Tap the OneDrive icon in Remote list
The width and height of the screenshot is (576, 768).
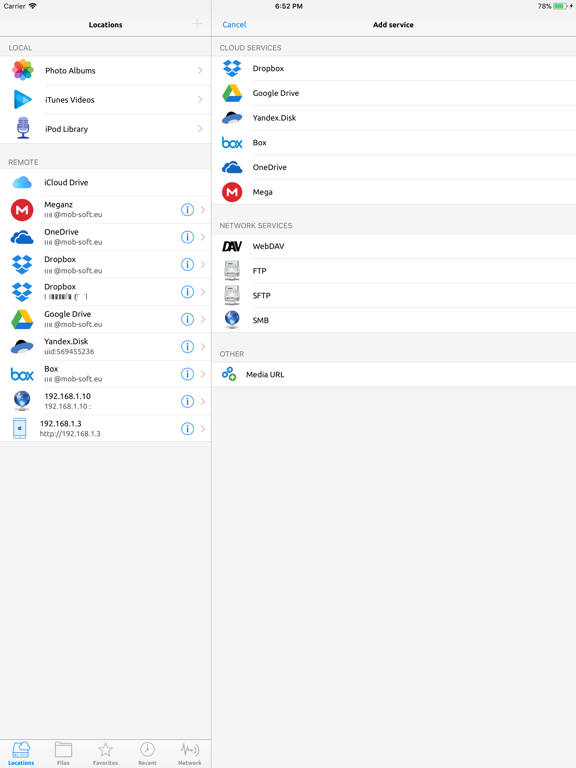(x=22, y=238)
